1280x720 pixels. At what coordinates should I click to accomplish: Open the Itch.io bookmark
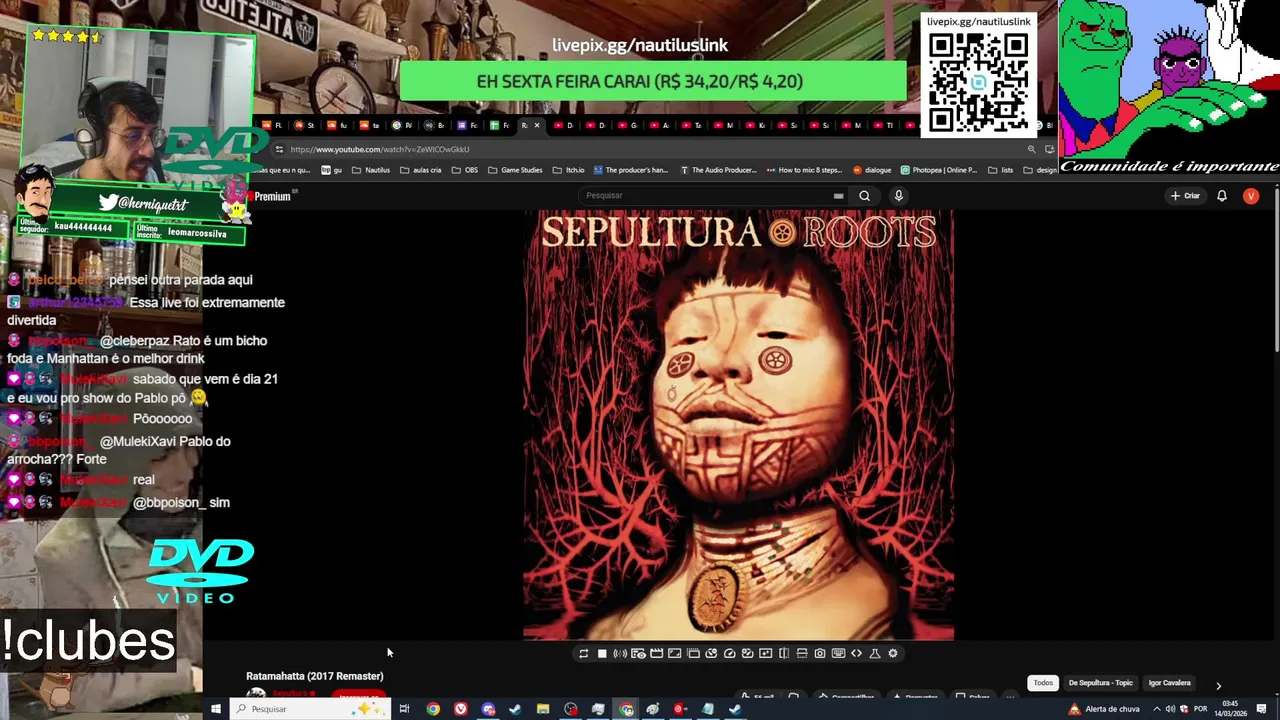point(568,170)
